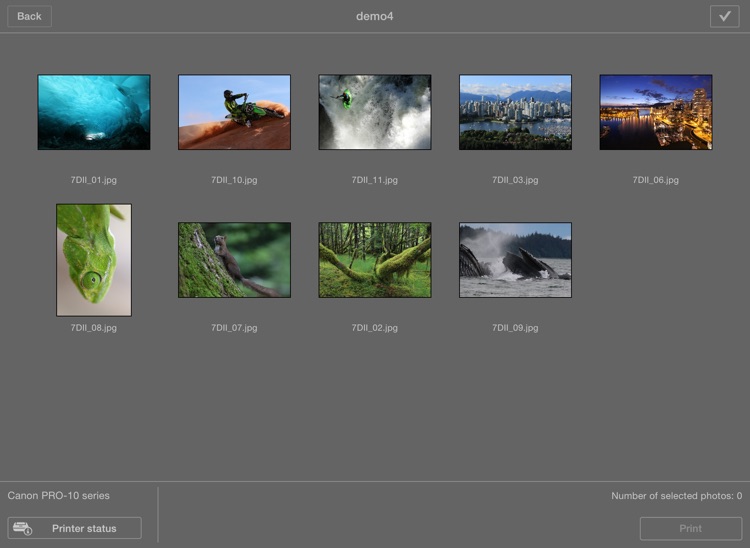Image resolution: width=750 pixels, height=548 pixels.
Task: Click the 7DII_09.jpg filename label
Action: coord(515,328)
